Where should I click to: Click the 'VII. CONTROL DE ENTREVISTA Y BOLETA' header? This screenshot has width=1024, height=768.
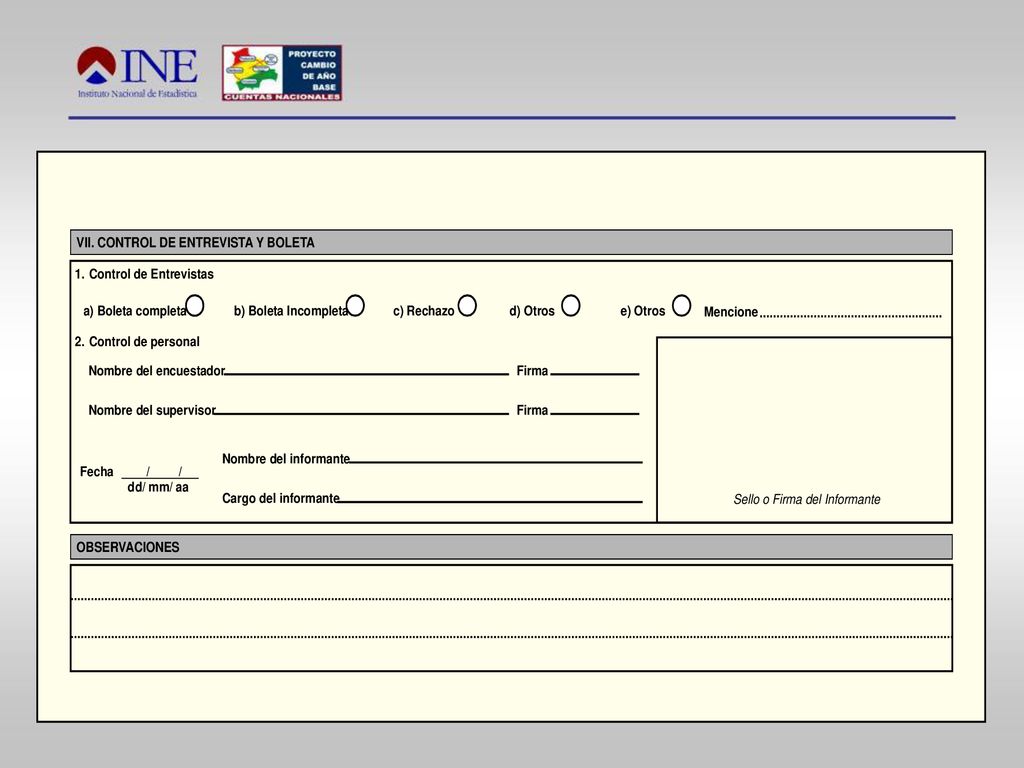[511, 242]
